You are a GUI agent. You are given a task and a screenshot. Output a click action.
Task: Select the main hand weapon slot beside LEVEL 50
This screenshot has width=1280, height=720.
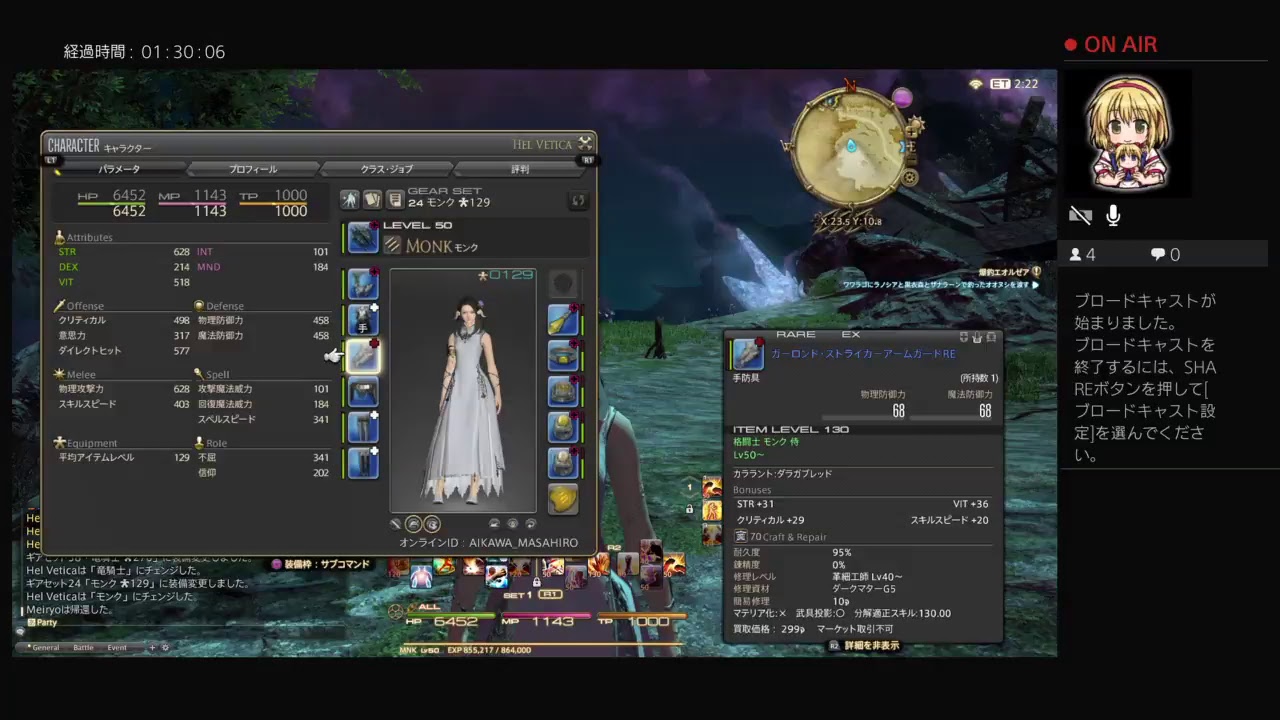[x=363, y=238]
